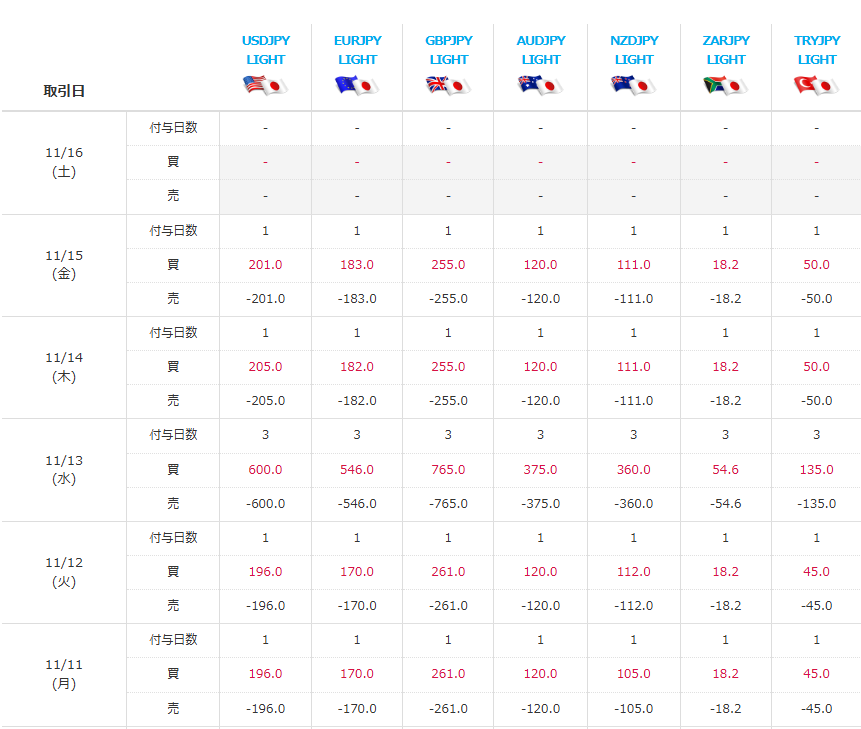Select the 11/15 (金) date cell
861x729 pixels.
click(64, 265)
